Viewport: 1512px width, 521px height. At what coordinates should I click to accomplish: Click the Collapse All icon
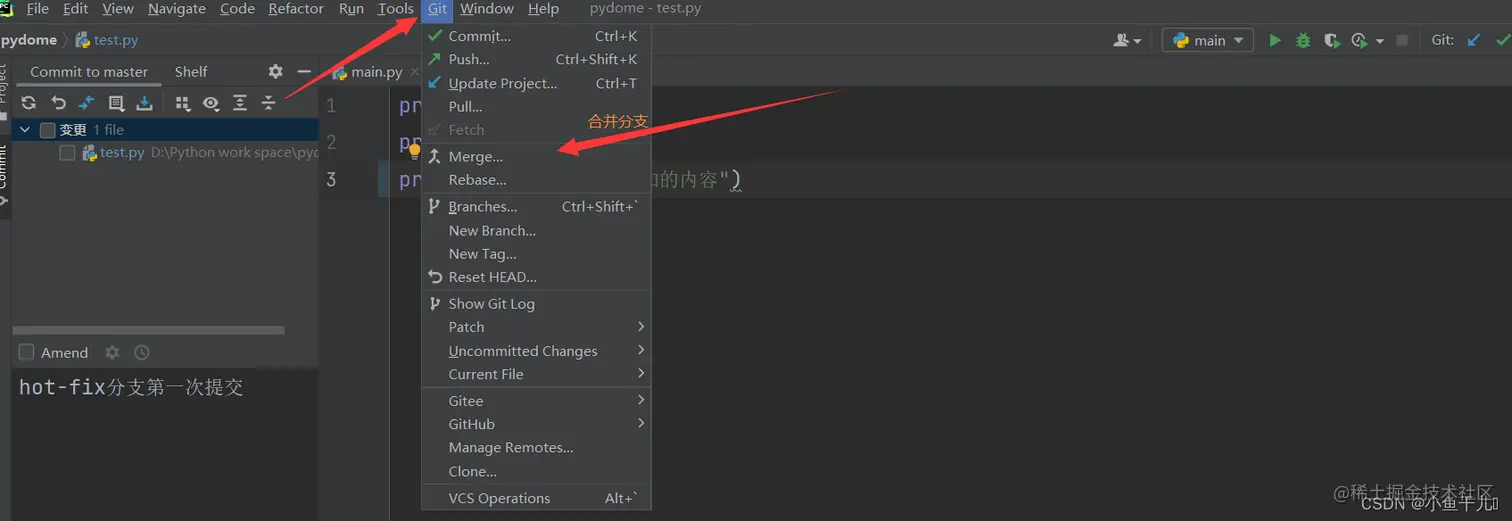269,103
